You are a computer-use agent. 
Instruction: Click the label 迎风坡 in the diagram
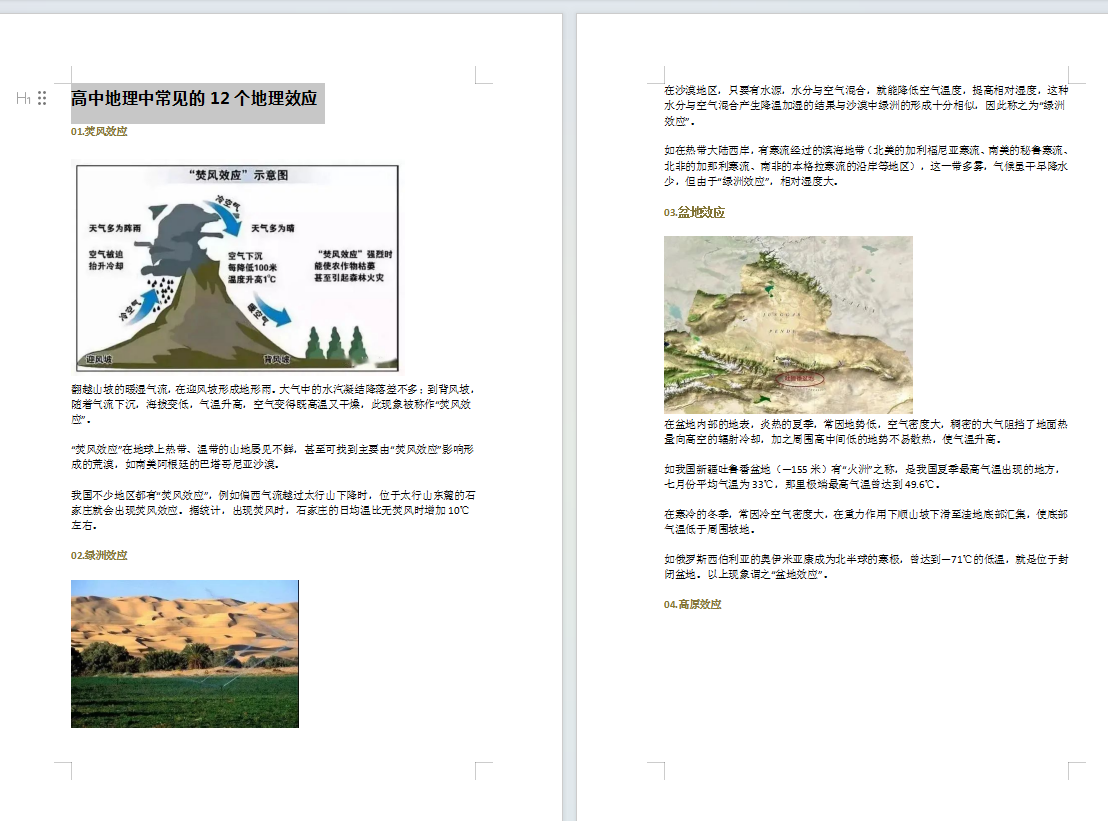click(x=99, y=360)
